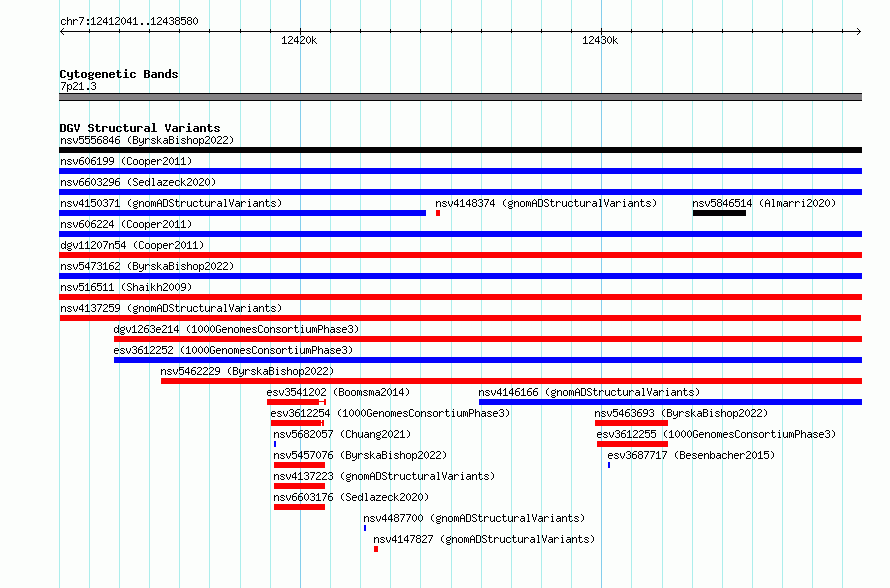Viewport: 890px width, 588px height.
Task: Click nsv4487700 (gnomADStructuralVariants) label
Action: (x=474, y=518)
